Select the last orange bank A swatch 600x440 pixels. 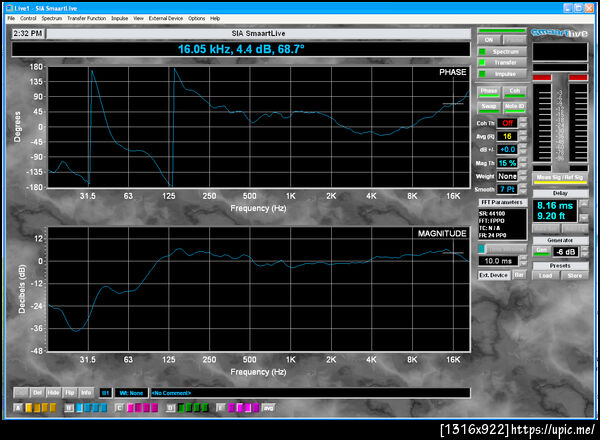(53, 408)
